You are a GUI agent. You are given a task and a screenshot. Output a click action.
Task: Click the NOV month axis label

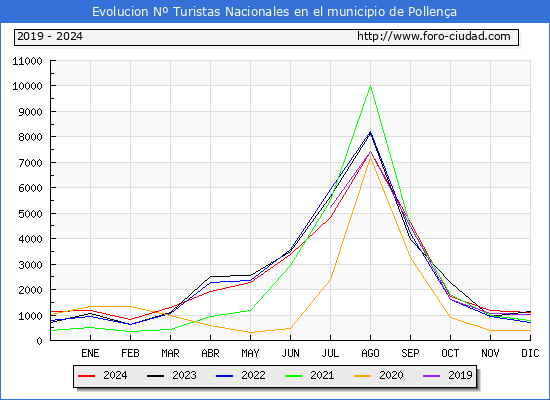pos(490,353)
